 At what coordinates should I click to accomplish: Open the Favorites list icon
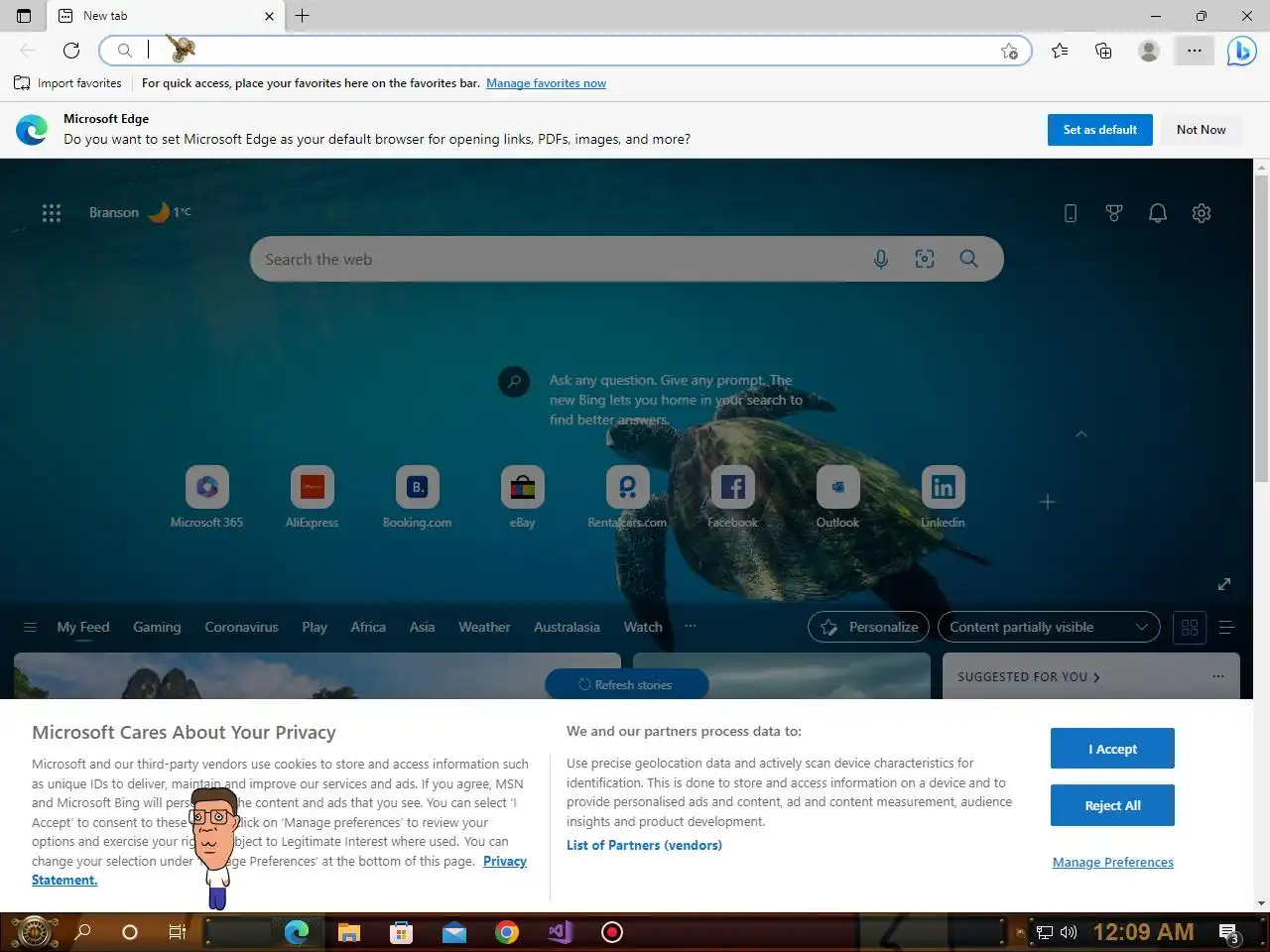point(1060,51)
